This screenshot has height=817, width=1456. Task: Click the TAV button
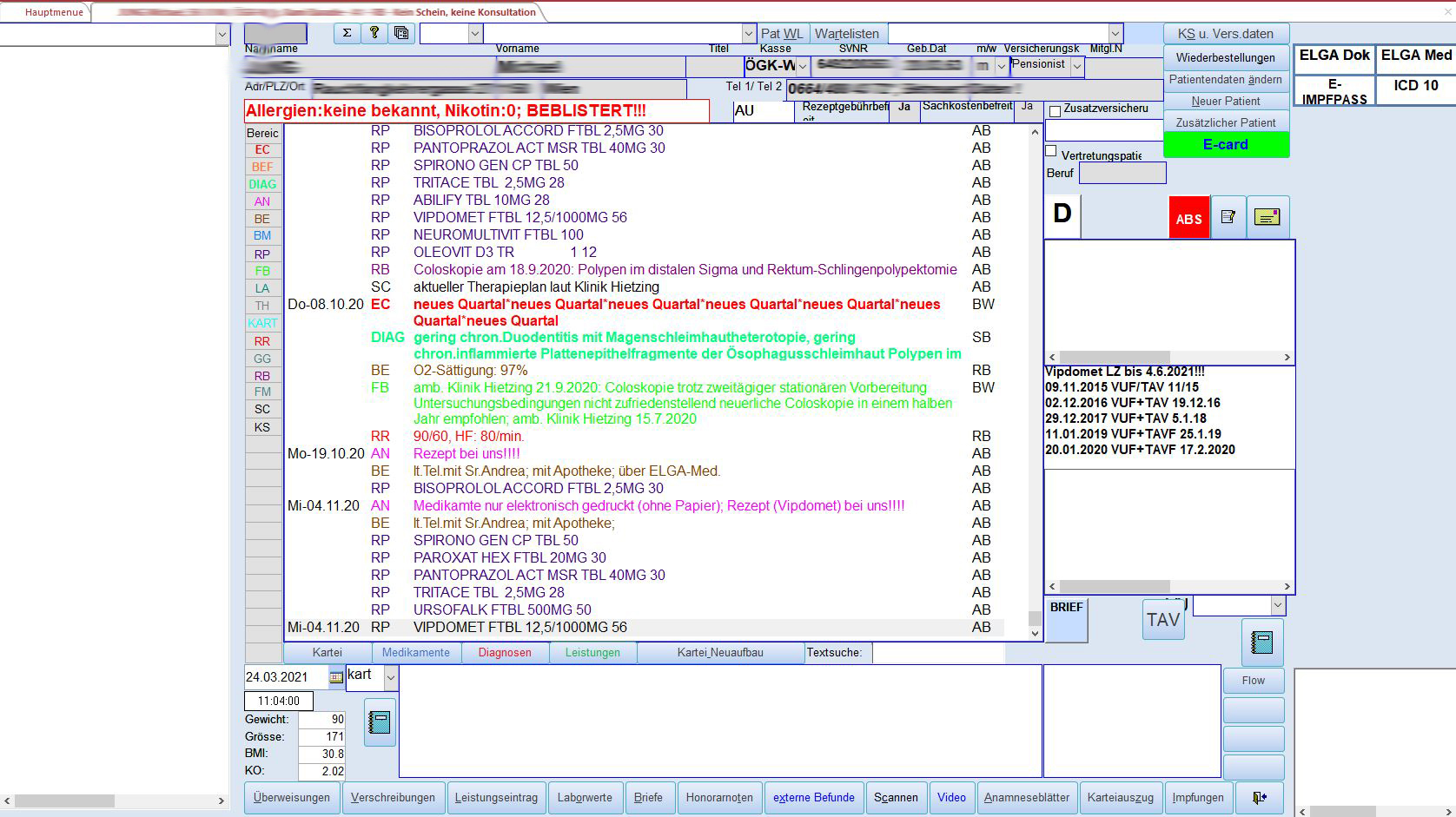coord(1163,620)
